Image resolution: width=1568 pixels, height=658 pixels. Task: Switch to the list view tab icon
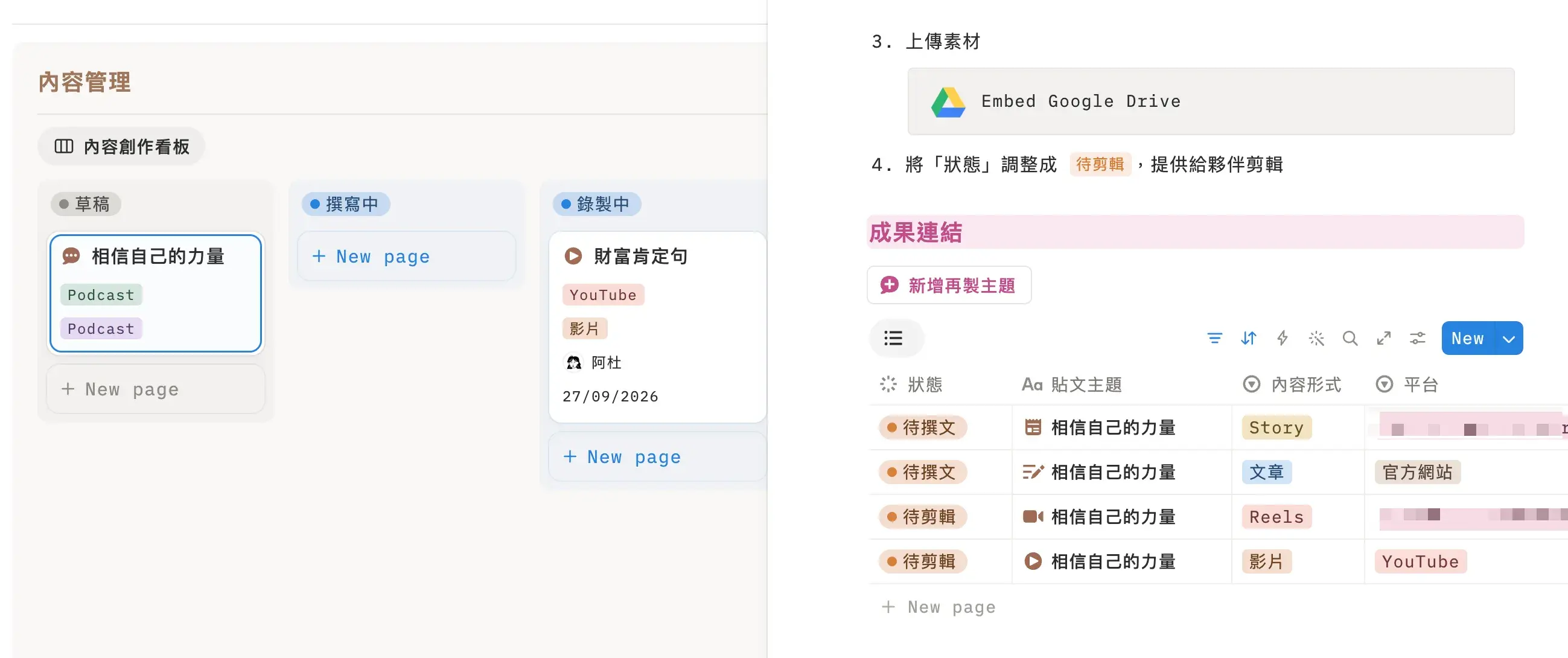click(894, 338)
